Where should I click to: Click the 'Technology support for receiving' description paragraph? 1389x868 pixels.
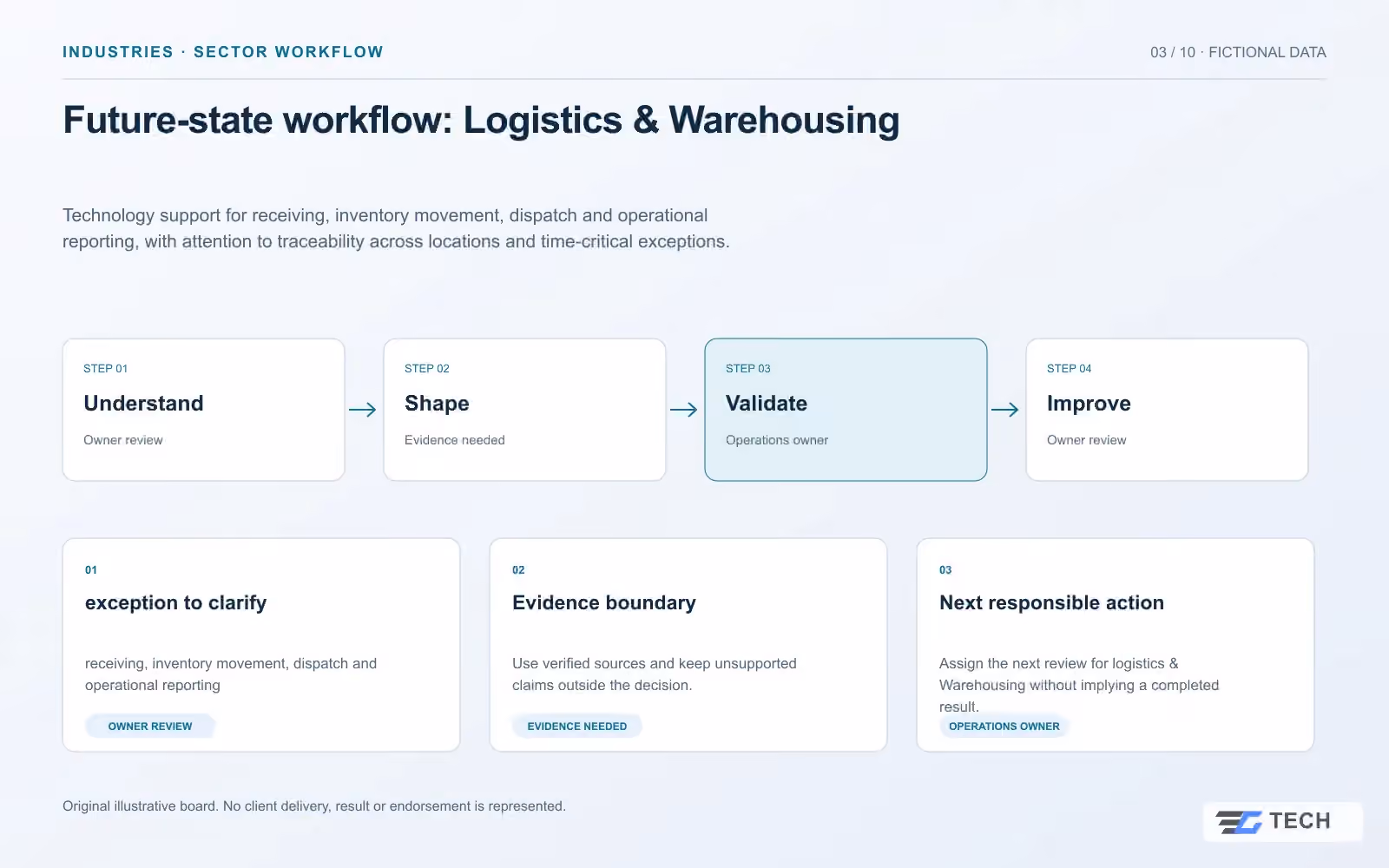[x=396, y=228]
